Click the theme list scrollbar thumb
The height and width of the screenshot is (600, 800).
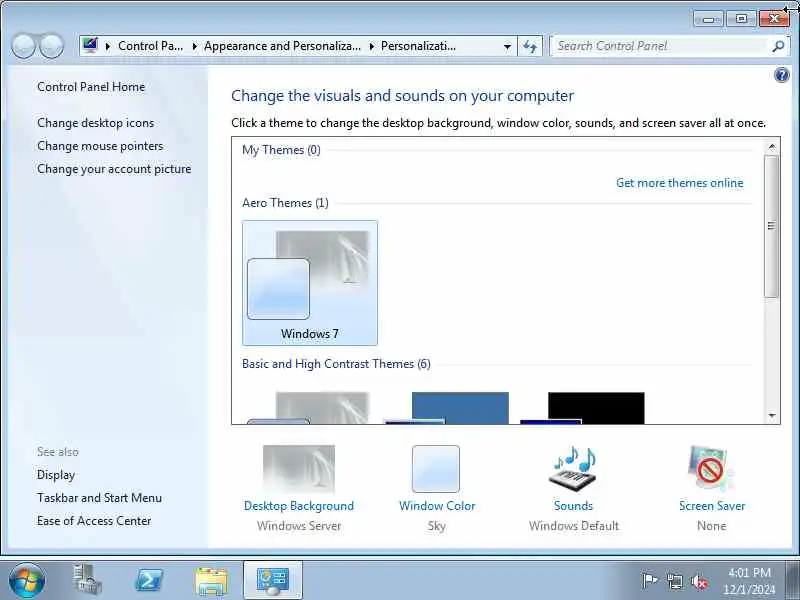coord(771,226)
